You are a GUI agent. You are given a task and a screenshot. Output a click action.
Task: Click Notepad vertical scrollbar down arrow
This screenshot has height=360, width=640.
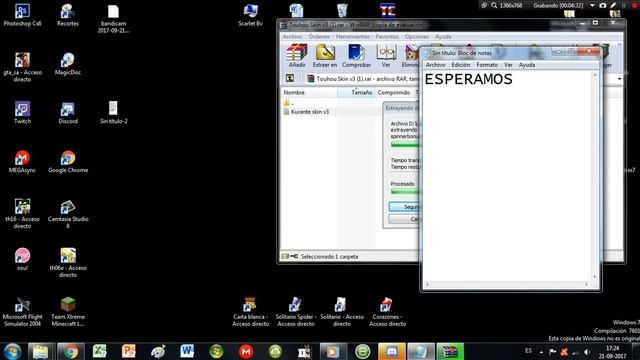[x=595, y=277]
